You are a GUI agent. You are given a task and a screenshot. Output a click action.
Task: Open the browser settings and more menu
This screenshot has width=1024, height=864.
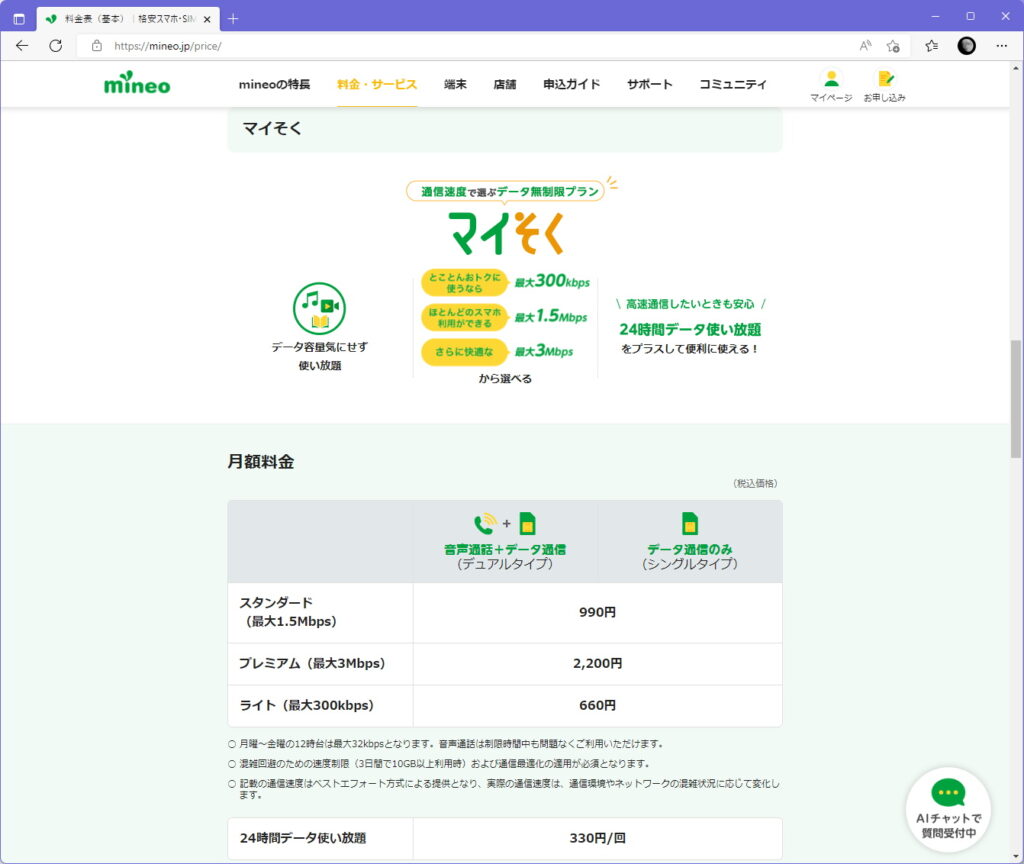1002,46
